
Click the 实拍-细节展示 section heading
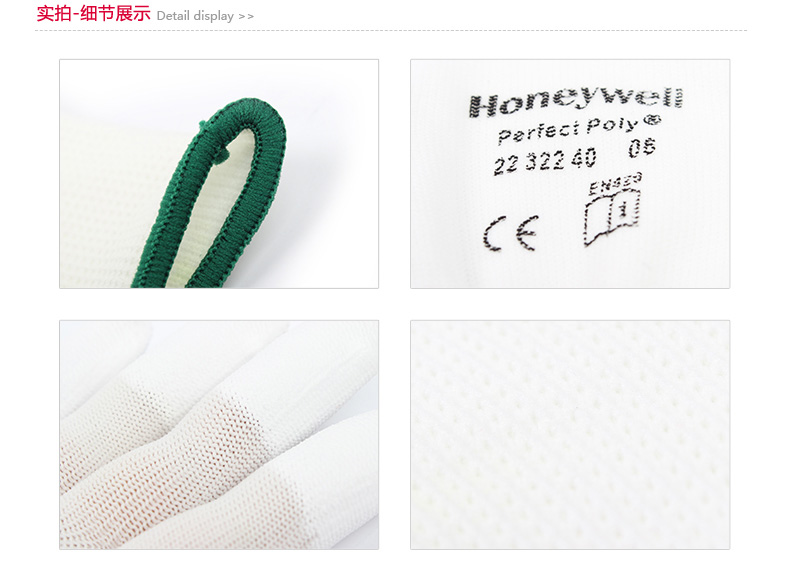point(93,14)
